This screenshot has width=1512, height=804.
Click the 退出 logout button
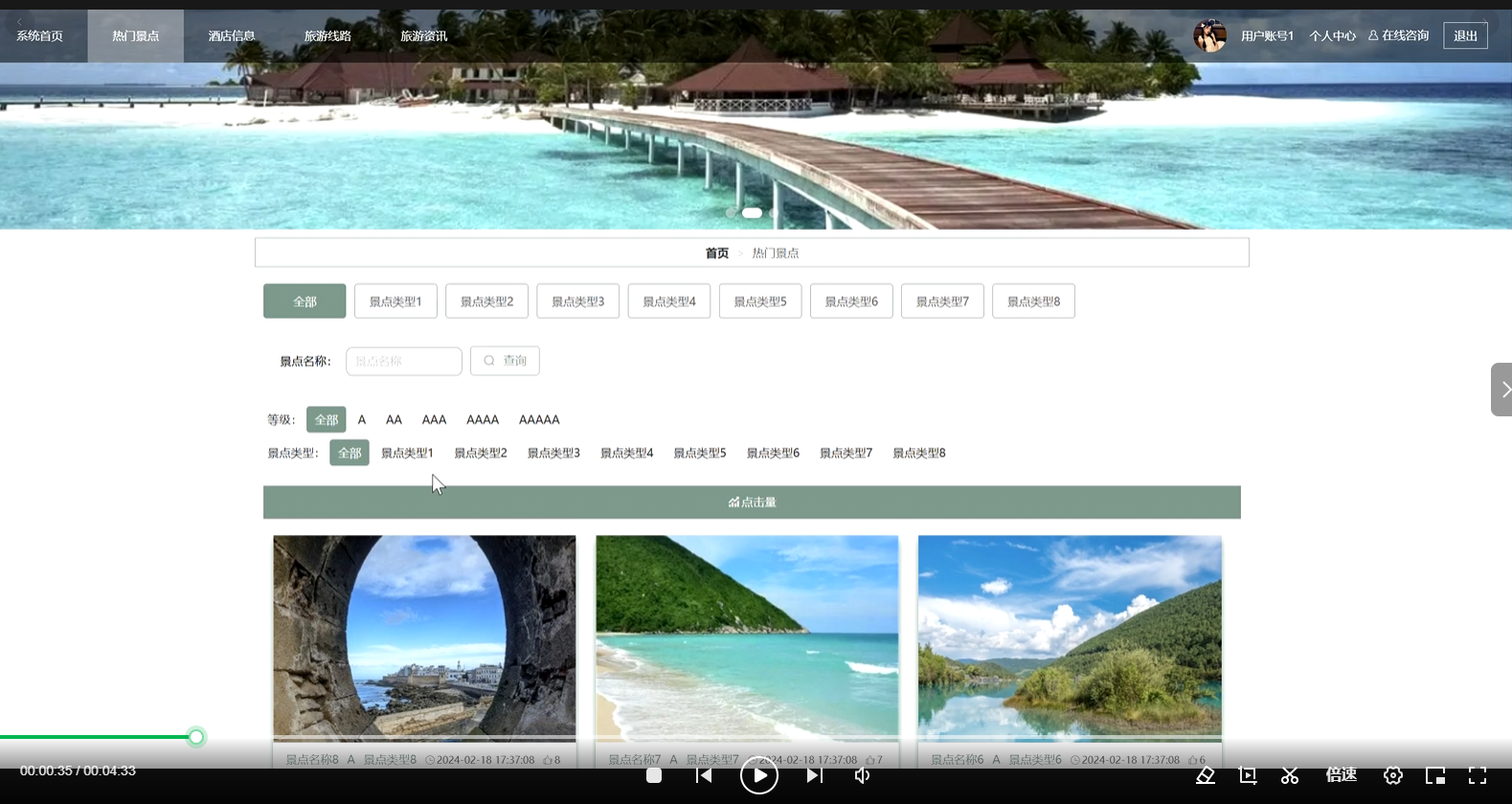(x=1465, y=35)
